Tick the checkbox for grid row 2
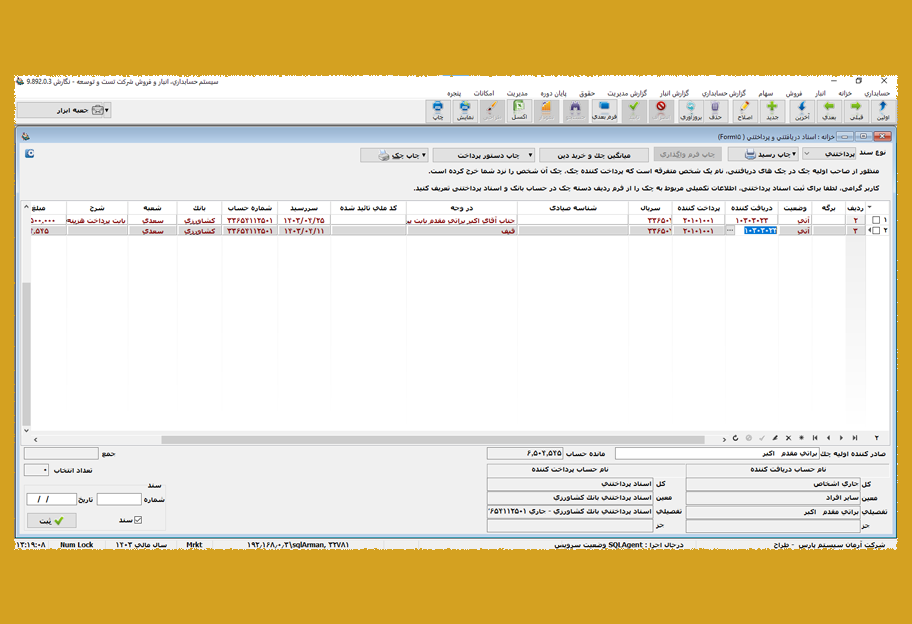 click(x=876, y=231)
